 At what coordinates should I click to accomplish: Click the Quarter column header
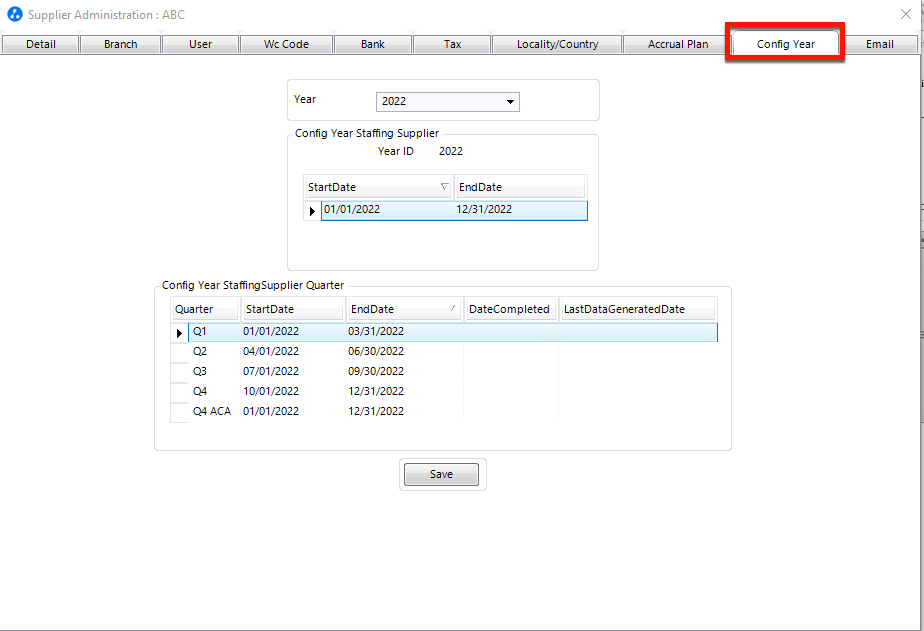point(205,309)
